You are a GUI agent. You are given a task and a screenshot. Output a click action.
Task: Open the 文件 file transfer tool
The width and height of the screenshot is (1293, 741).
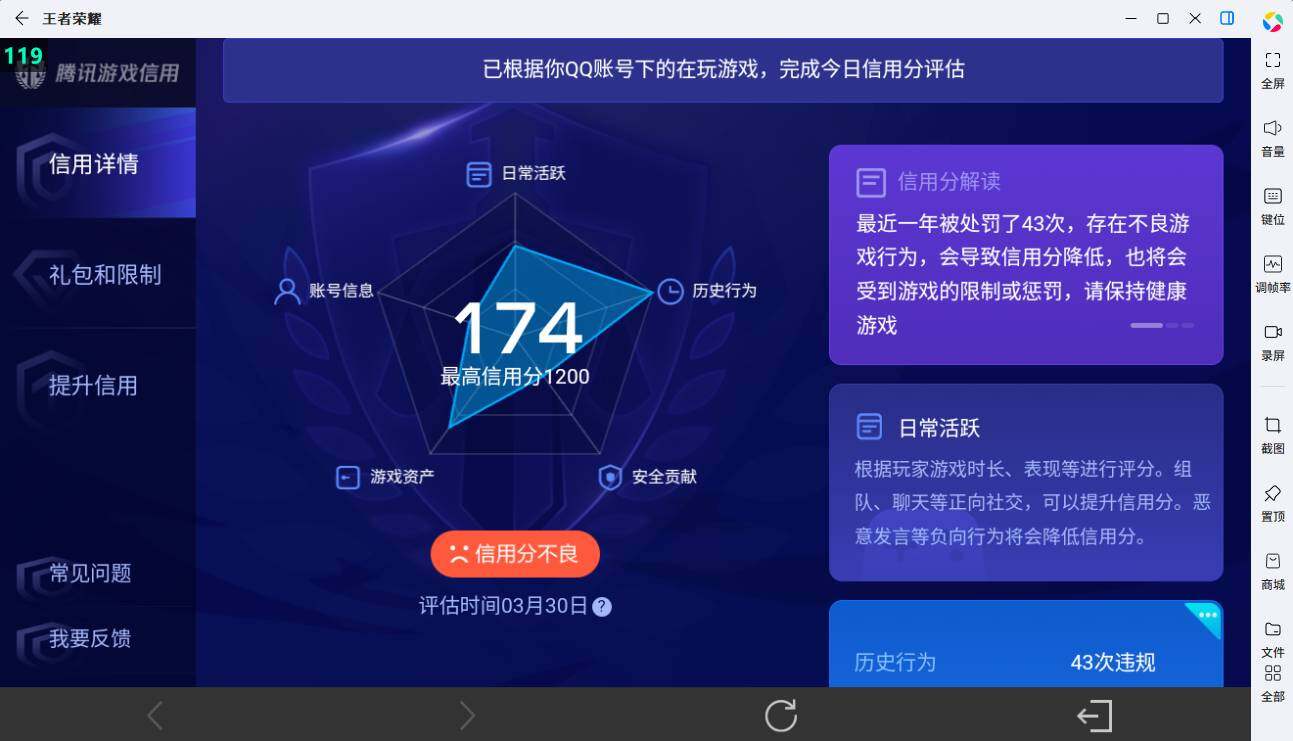[1272, 638]
